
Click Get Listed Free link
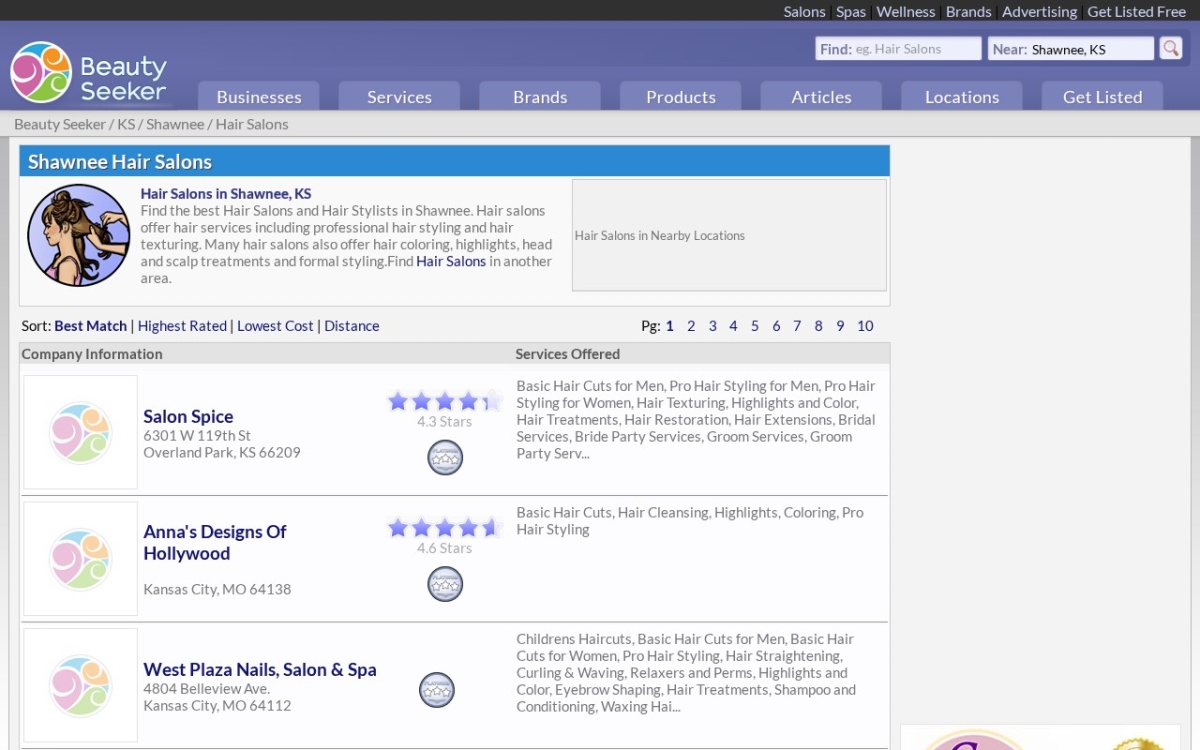pos(1137,12)
